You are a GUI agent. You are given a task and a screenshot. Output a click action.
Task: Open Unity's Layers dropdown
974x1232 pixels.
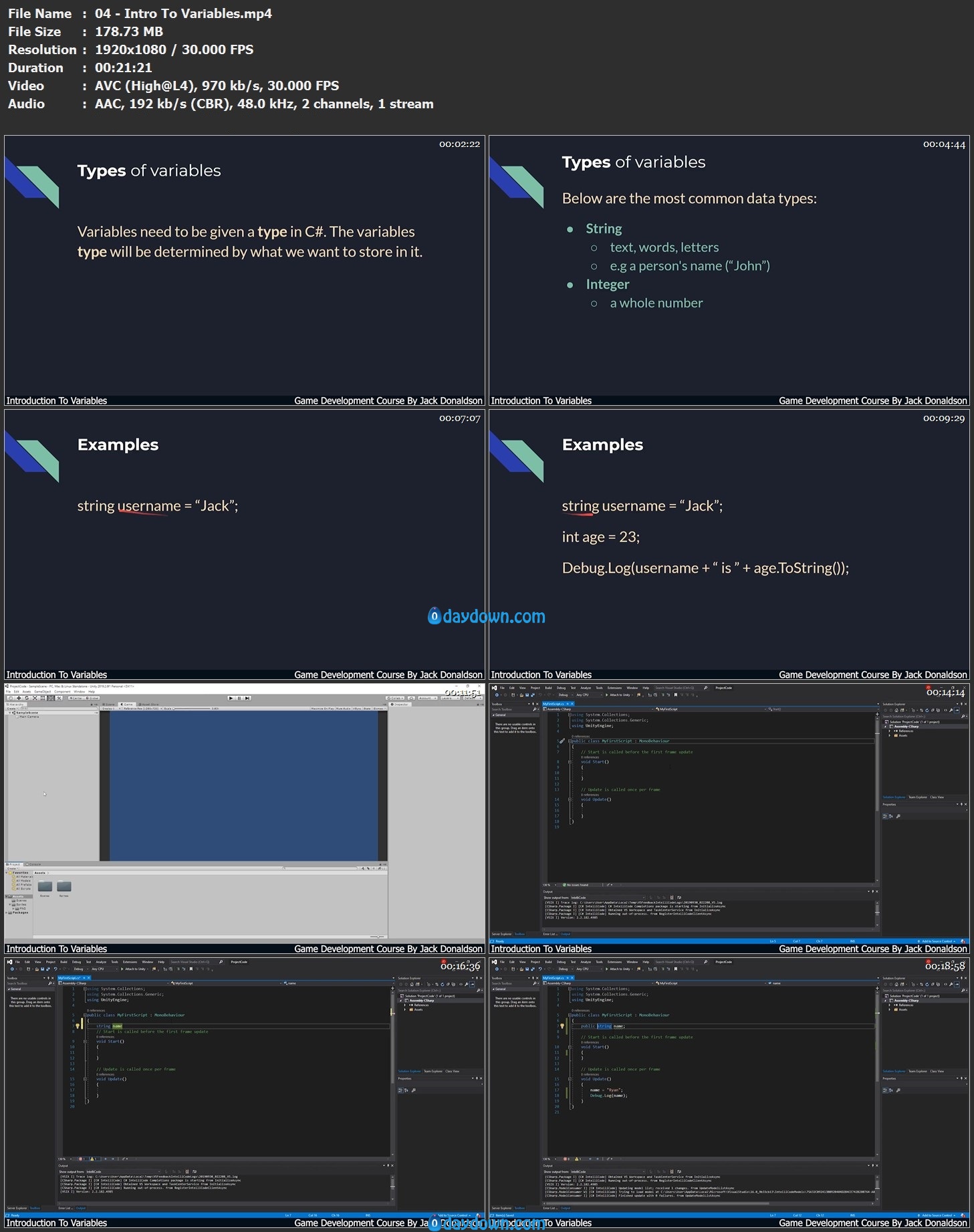coord(450,698)
